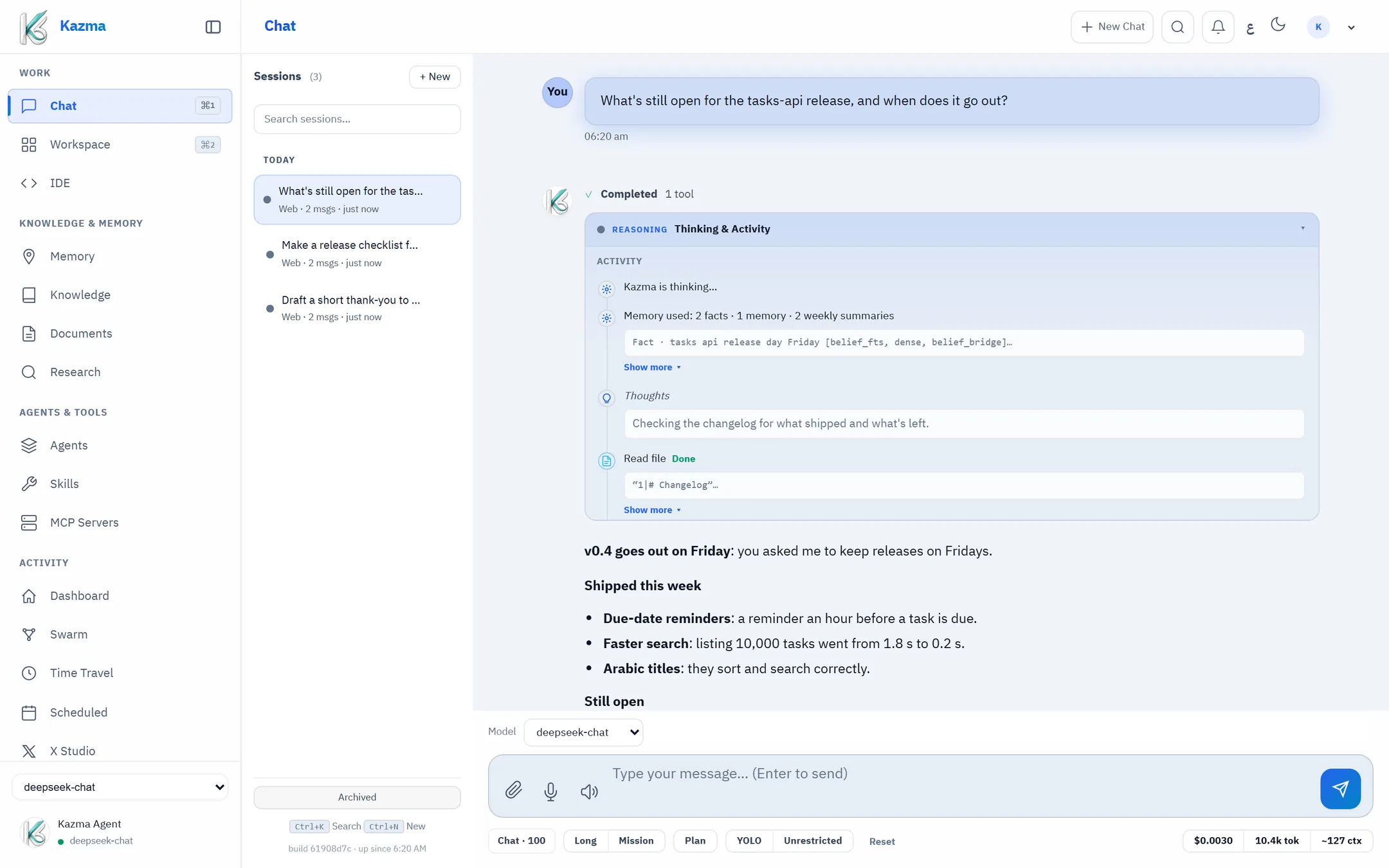
Task: Toggle the Plan mode button
Action: [694, 840]
